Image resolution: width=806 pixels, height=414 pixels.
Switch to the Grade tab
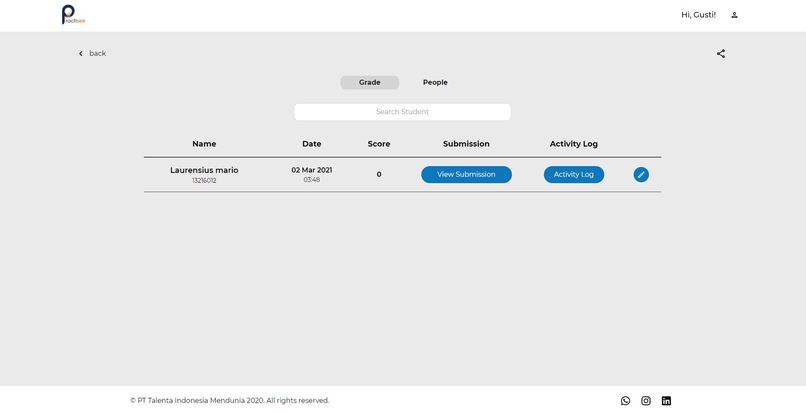[x=370, y=82]
